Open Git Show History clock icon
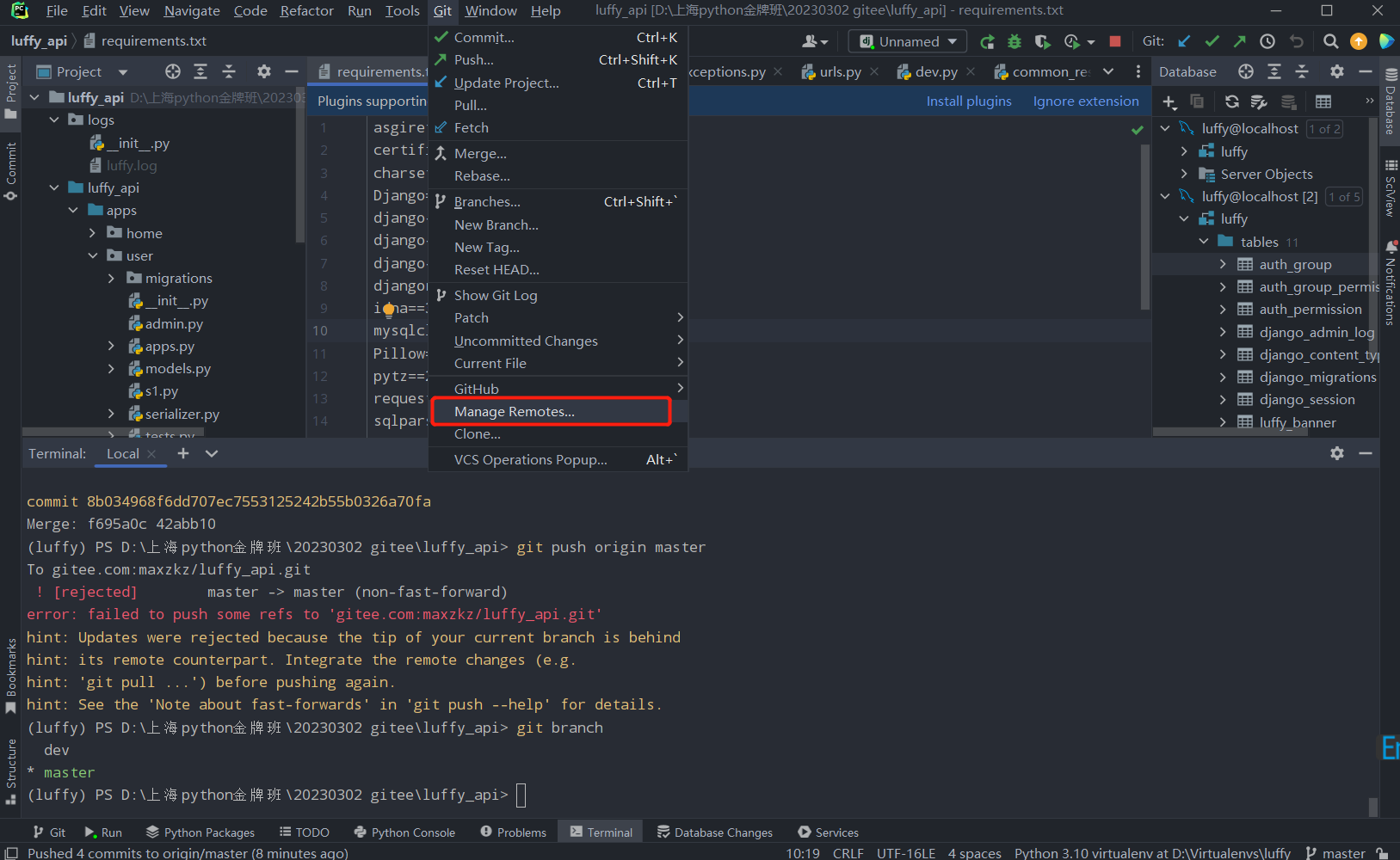The image size is (1400, 860). coord(1267,41)
